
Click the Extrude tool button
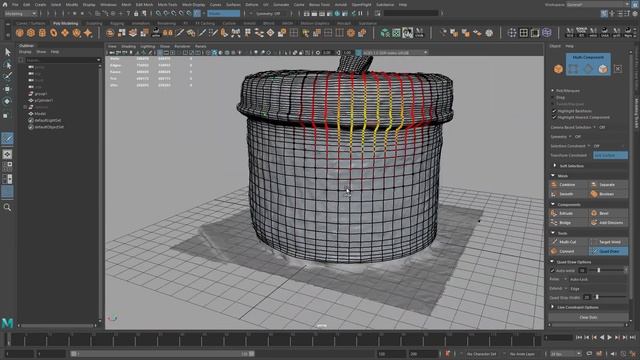(568, 213)
